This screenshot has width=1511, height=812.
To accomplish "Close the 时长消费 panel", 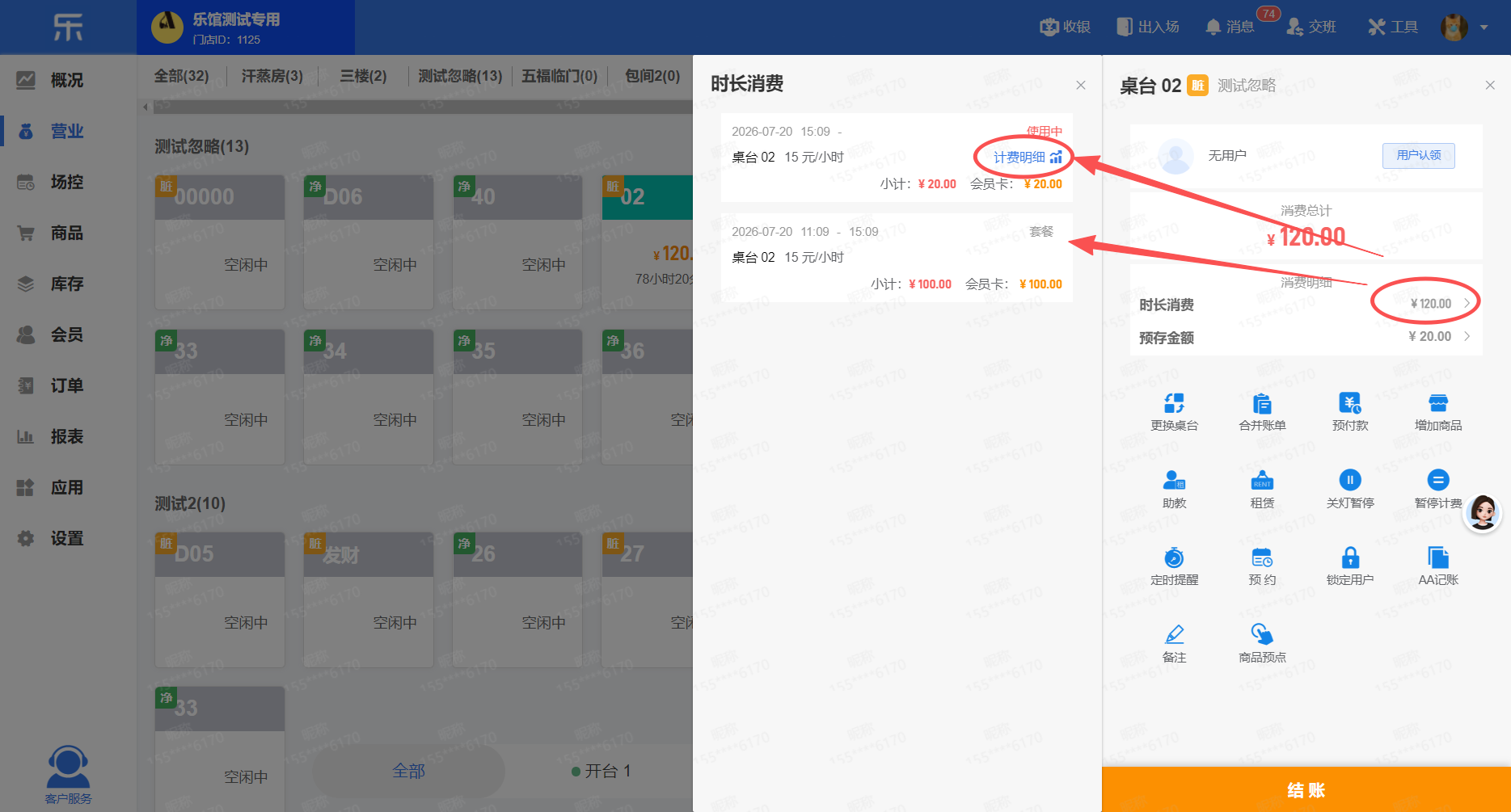I will (x=1081, y=85).
